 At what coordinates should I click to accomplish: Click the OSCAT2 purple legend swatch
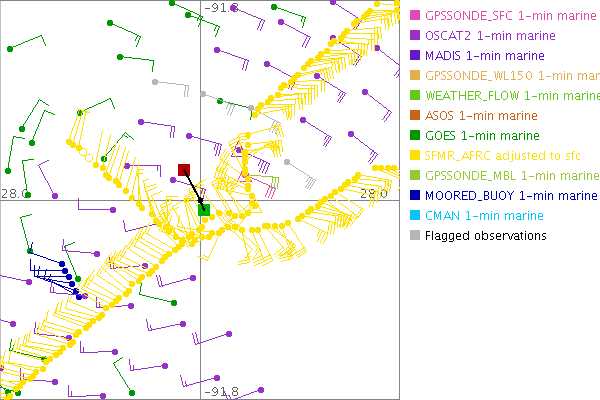coord(415,36)
